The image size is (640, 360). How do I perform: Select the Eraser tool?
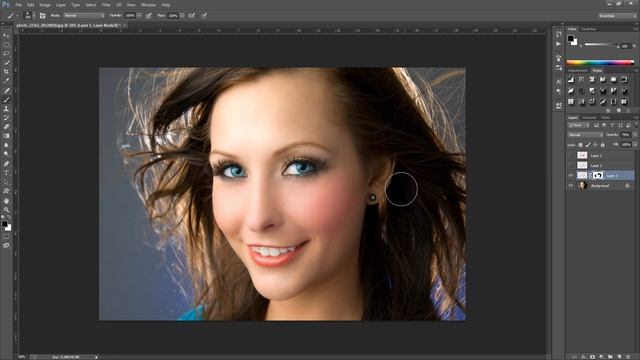[6, 127]
